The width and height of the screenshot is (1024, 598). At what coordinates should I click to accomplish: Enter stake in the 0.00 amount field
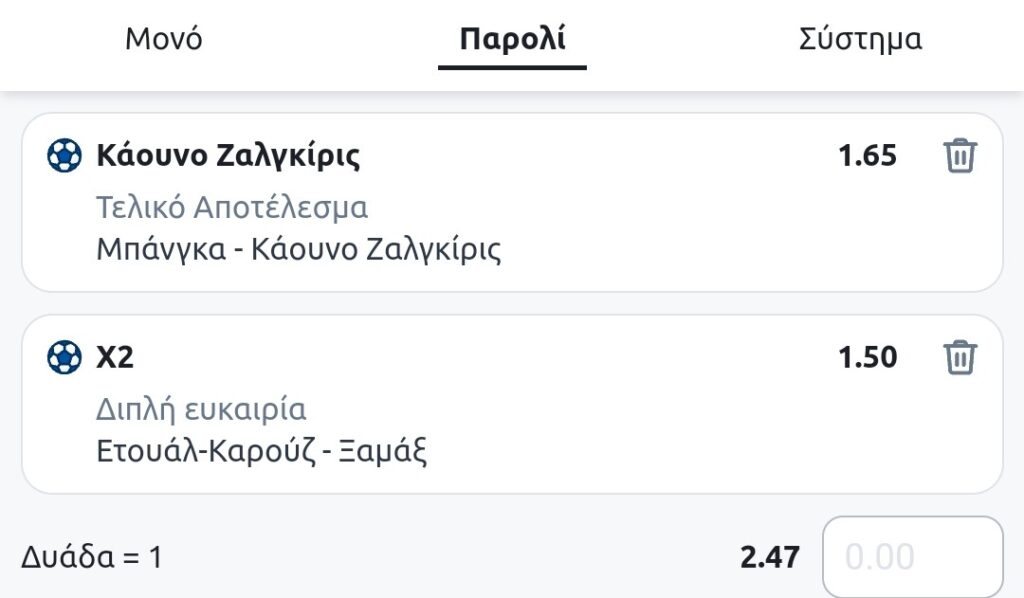(912, 557)
